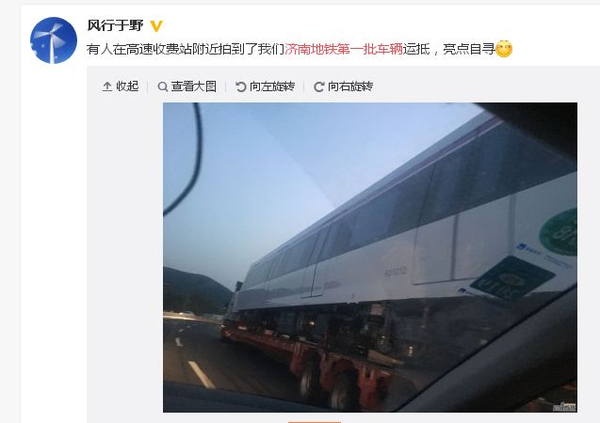Image resolution: width=600 pixels, height=423 pixels.
Task: Open the wind turbine profile avatar
Action: pos(54,40)
